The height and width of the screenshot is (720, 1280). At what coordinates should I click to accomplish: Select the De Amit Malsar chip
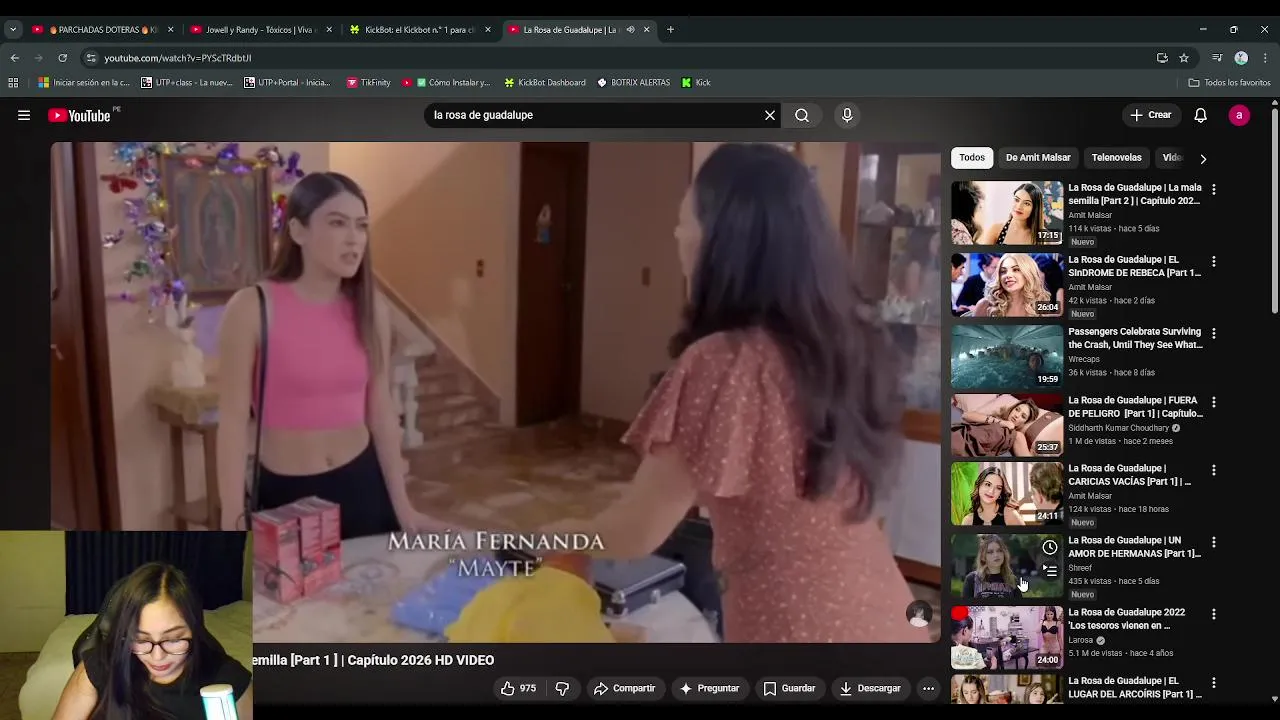1038,157
